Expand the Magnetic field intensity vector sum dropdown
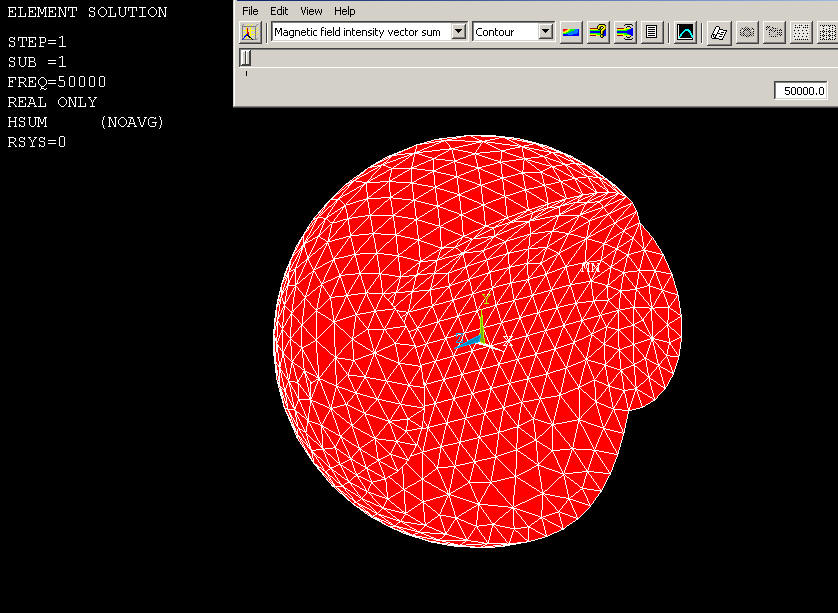 [x=459, y=32]
